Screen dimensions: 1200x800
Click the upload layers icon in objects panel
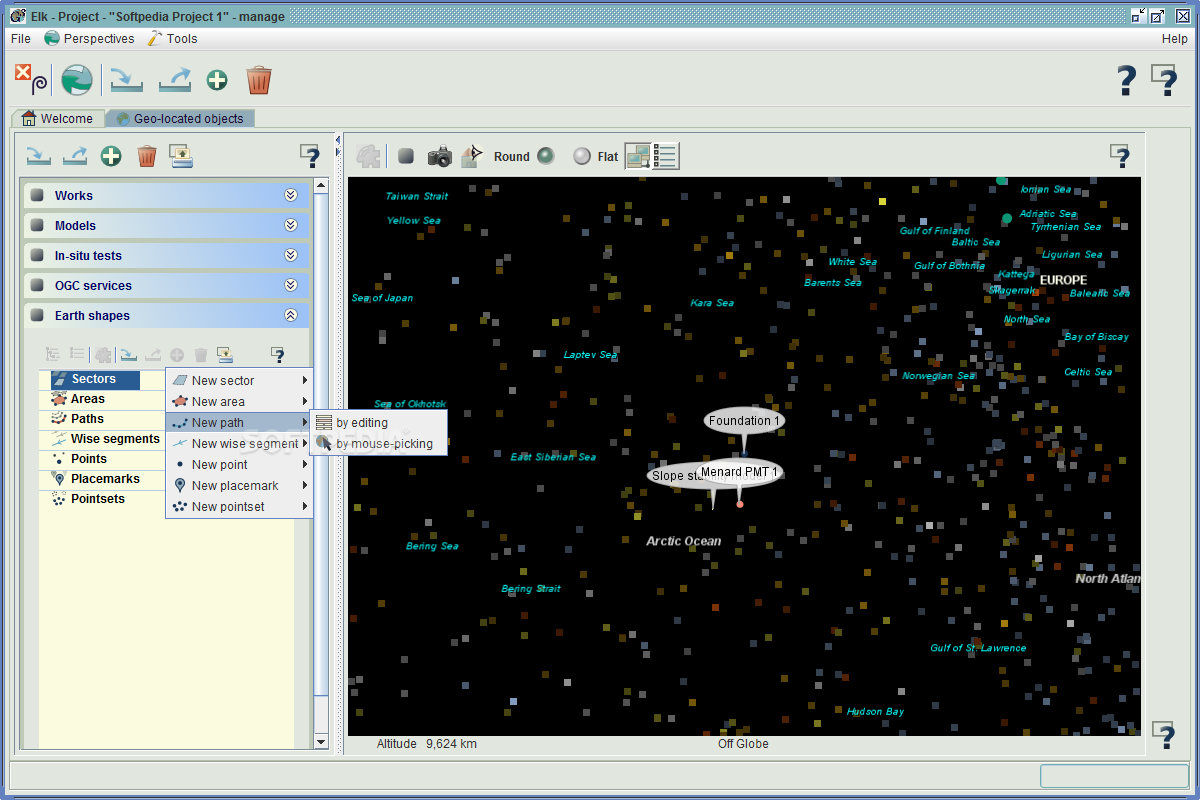[181, 156]
